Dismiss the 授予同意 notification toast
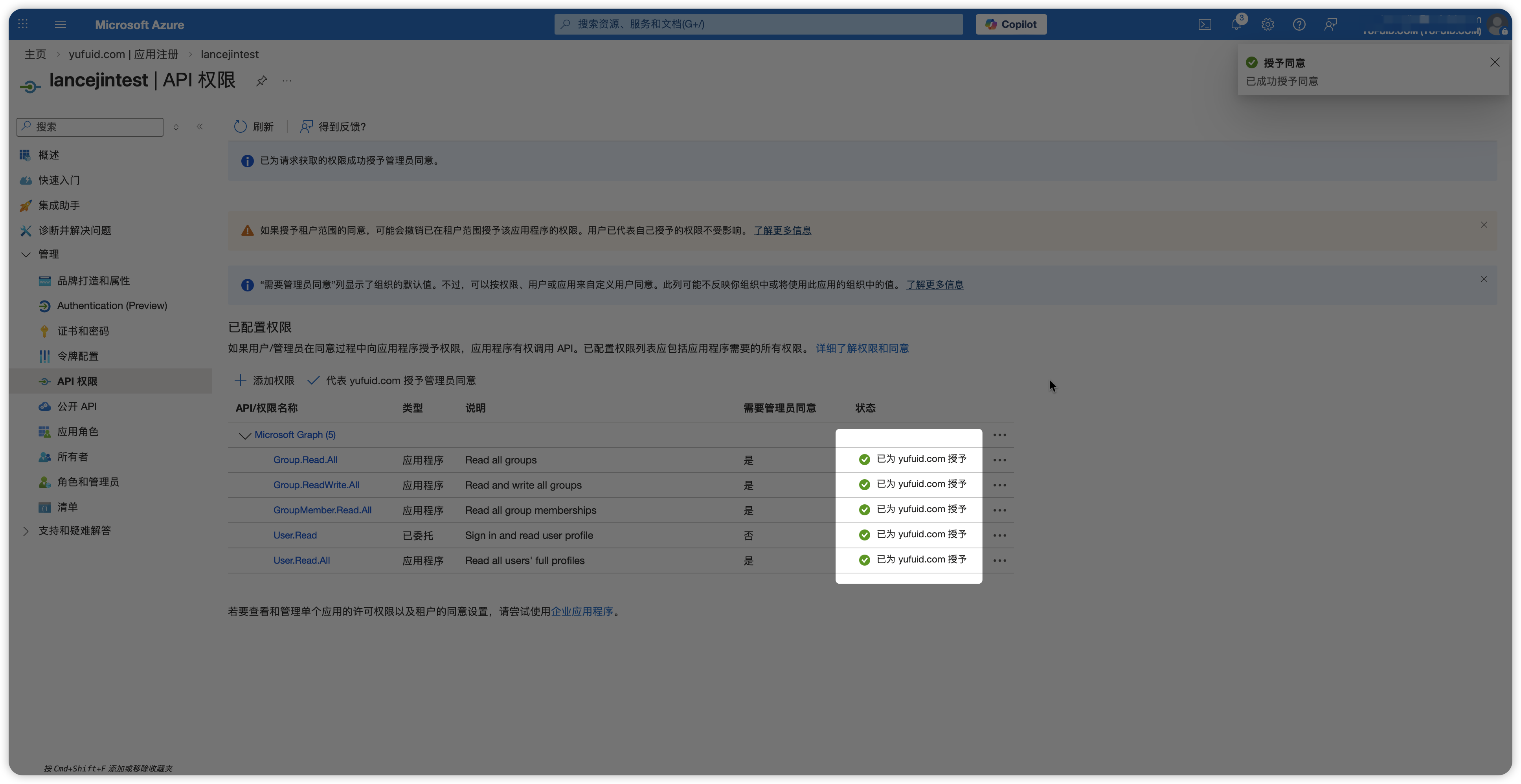Image resolution: width=1521 pixels, height=784 pixels. coord(1494,62)
